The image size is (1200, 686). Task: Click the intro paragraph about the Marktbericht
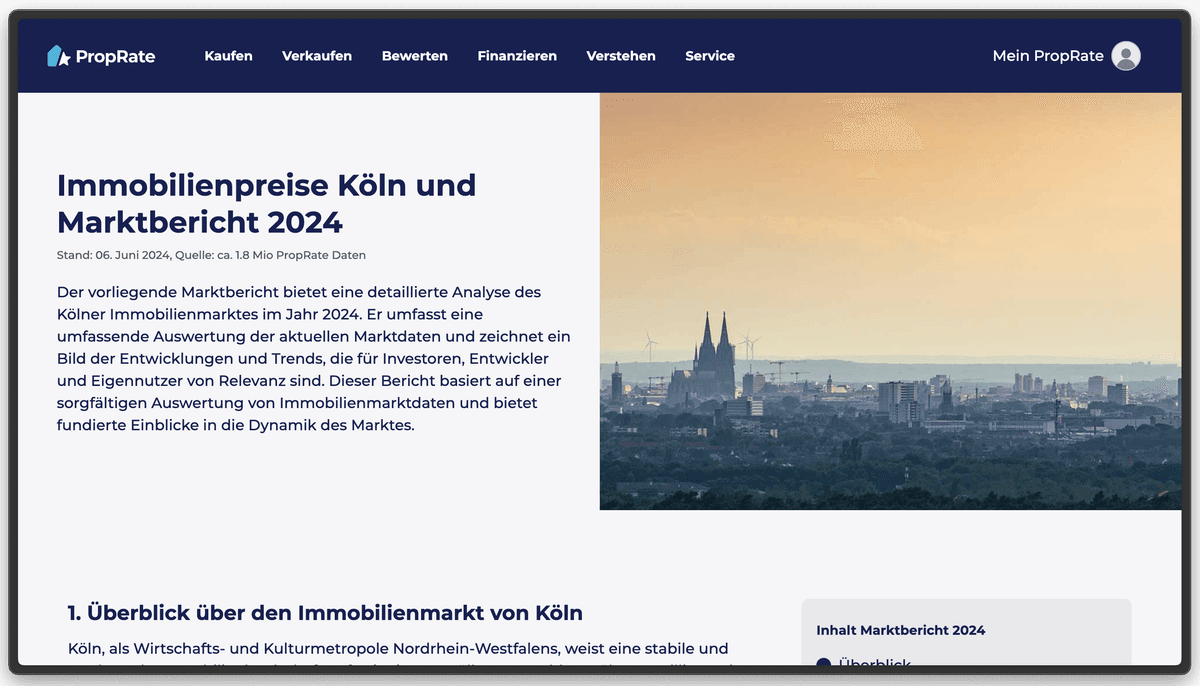click(313, 359)
